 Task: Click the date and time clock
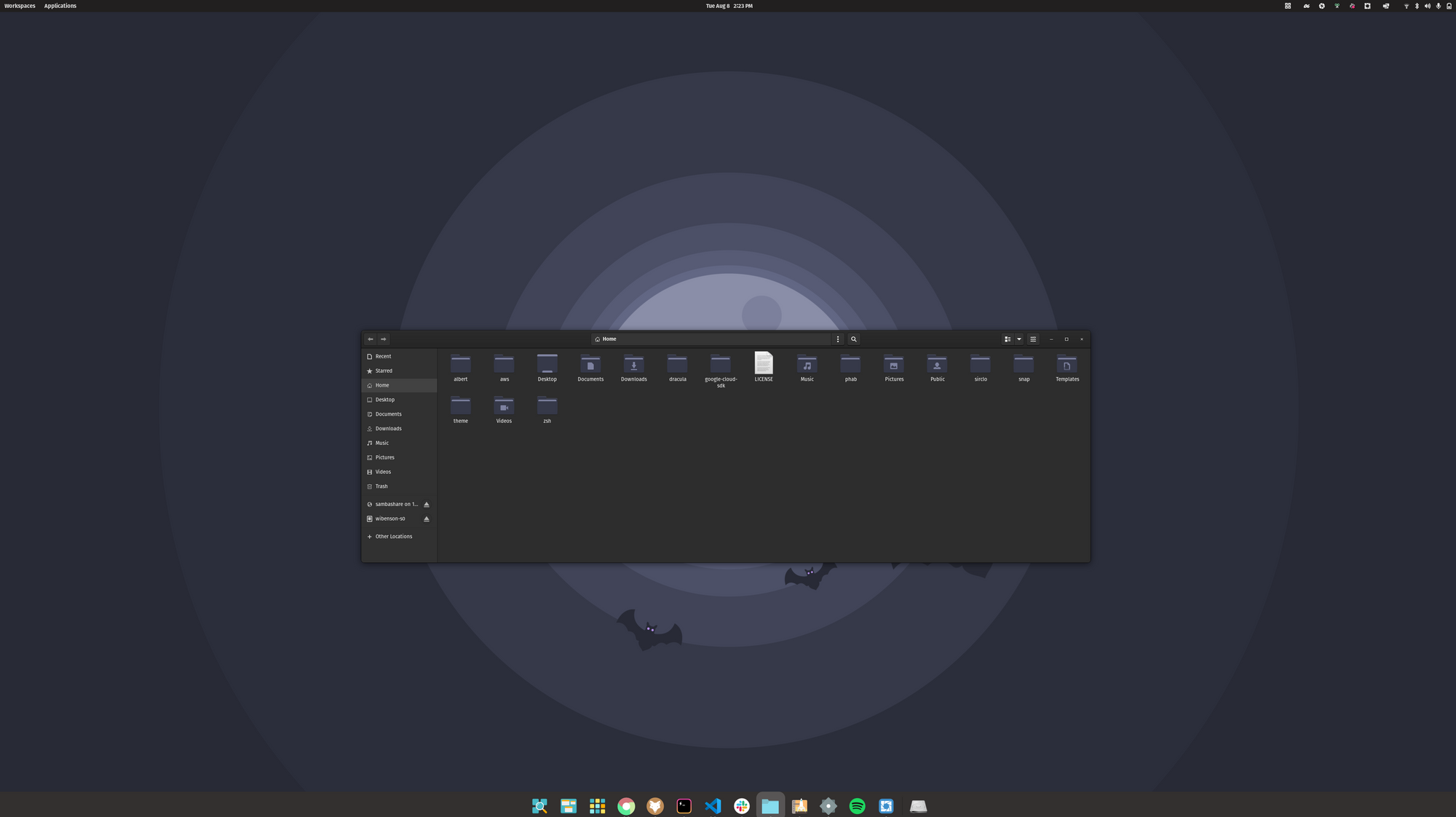click(x=729, y=6)
